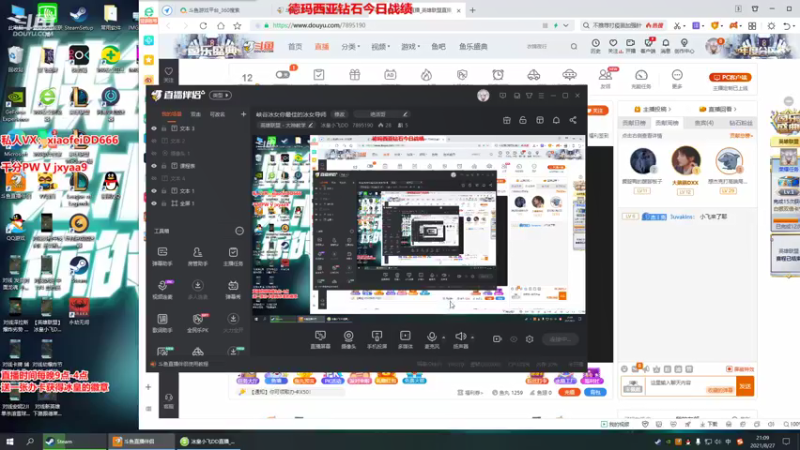
Task: Toggle visibility of 文本 4 layer
Action: click(154, 178)
